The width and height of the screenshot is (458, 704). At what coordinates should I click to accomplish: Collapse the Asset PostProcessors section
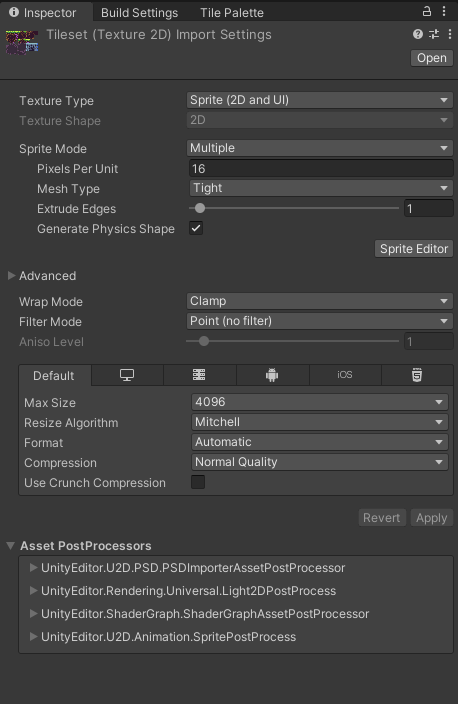11,546
